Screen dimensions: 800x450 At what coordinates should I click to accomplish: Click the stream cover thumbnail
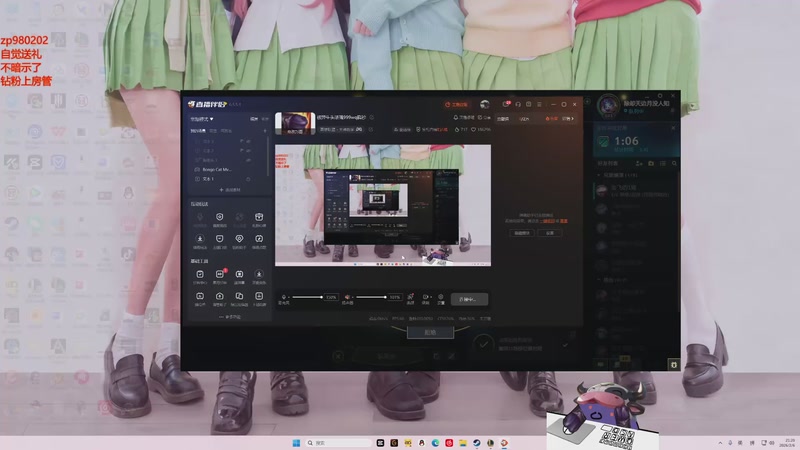pyautogui.click(x=294, y=123)
